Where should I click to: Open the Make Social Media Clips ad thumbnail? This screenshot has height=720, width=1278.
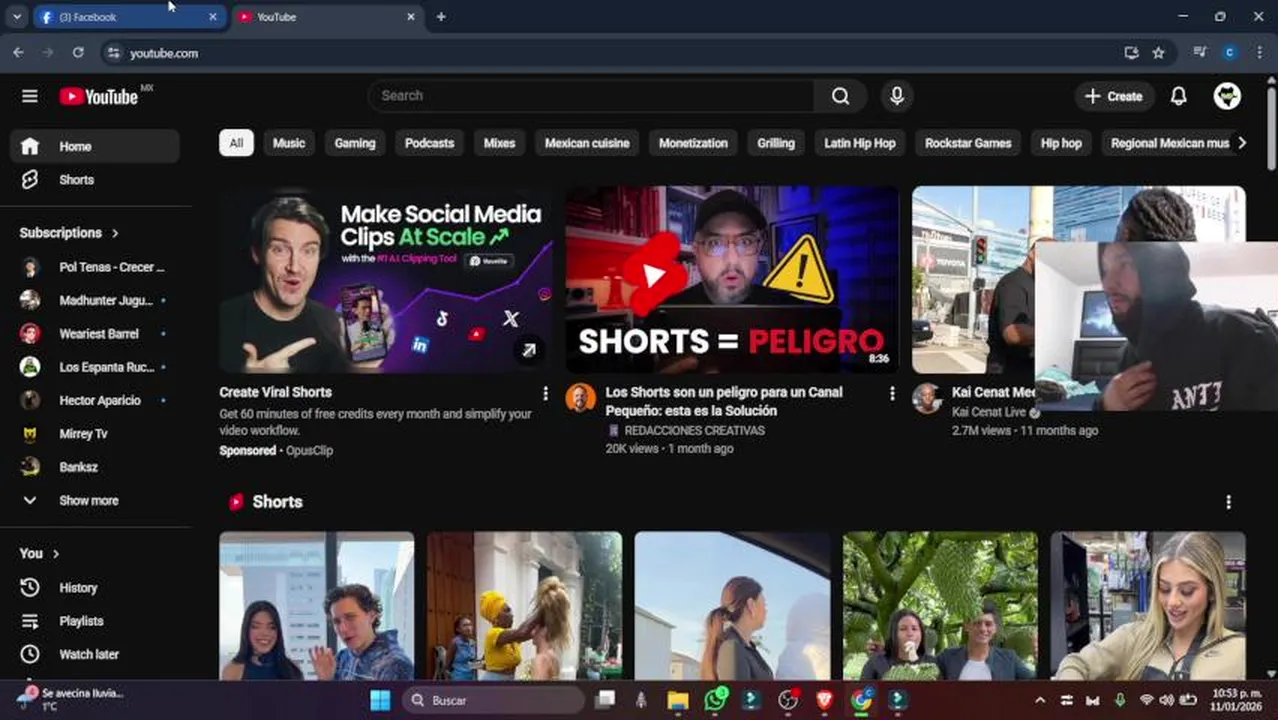[386, 280]
